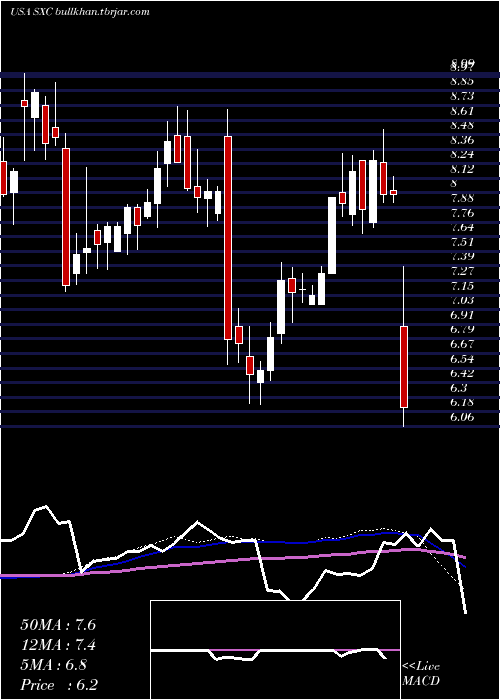This screenshot has width=500, height=700.
Task: Click the 6.3 price axis label
Action: pyautogui.click(x=459, y=388)
